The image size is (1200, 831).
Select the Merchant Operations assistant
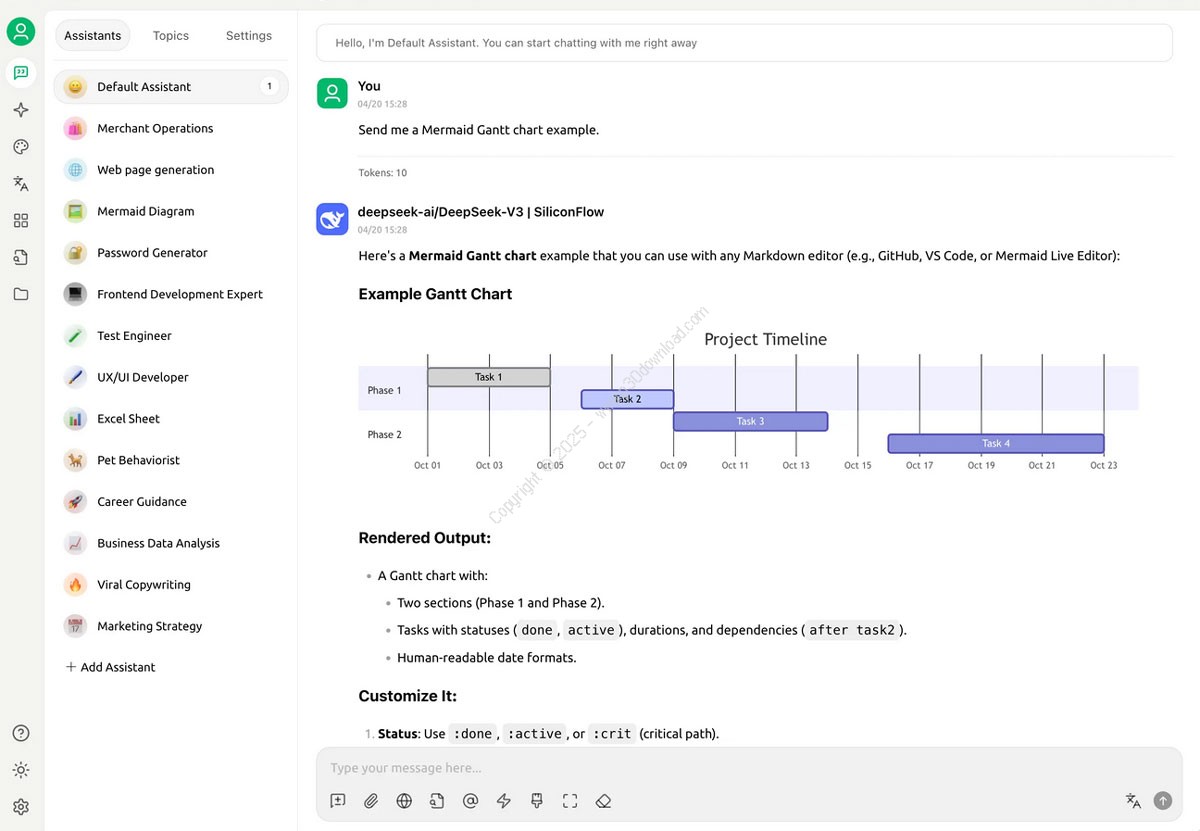[x=171, y=128]
